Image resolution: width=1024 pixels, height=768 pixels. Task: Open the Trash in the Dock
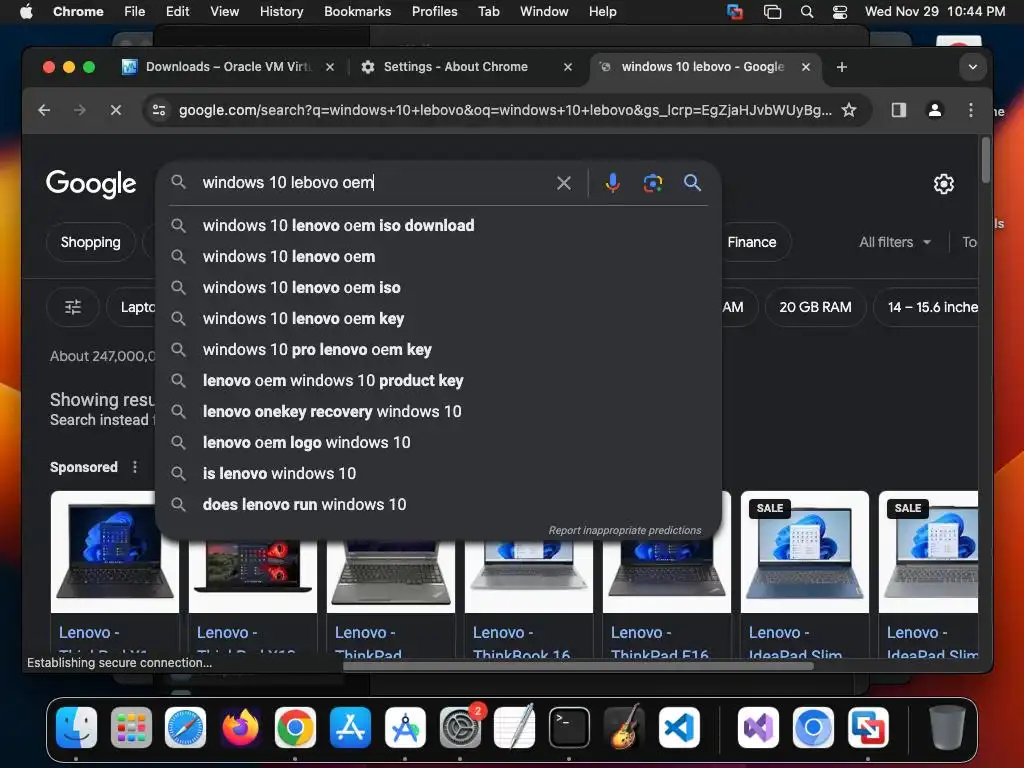947,728
